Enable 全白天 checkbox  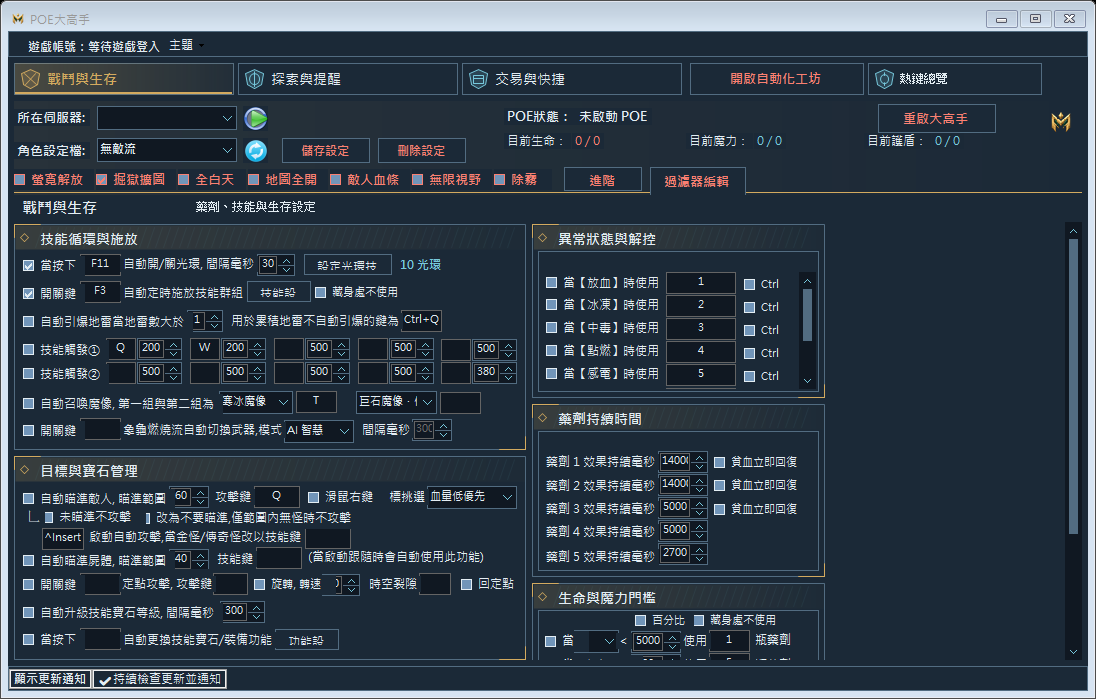pos(184,180)
